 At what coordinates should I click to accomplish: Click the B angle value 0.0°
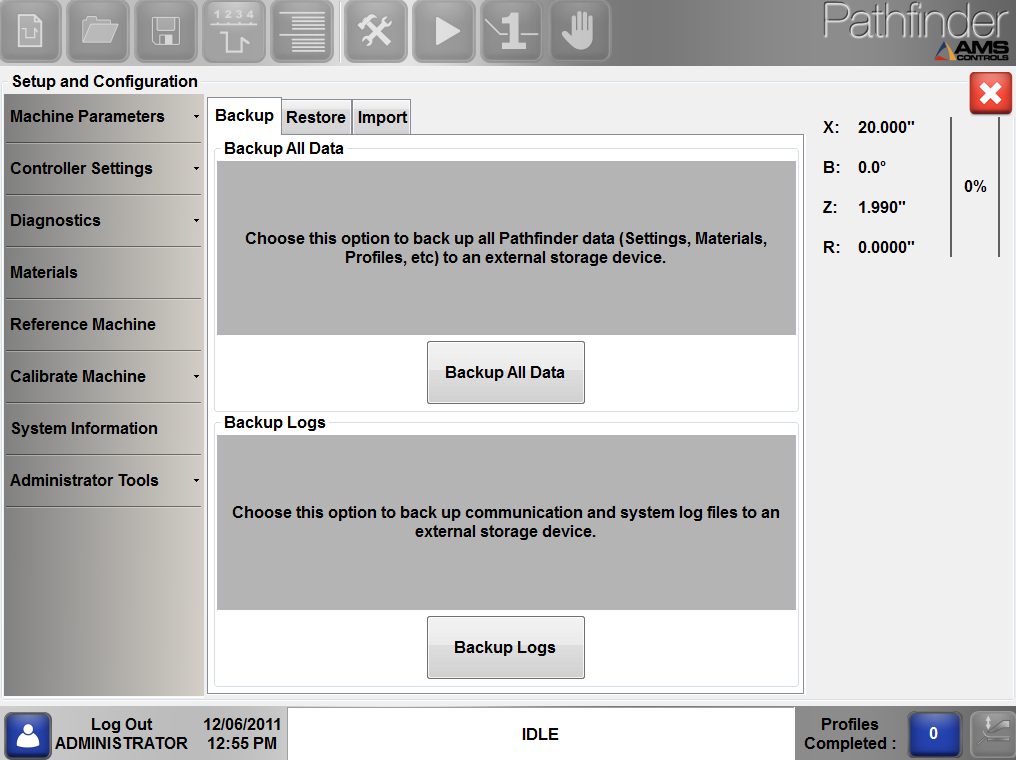tap(872, 167)
